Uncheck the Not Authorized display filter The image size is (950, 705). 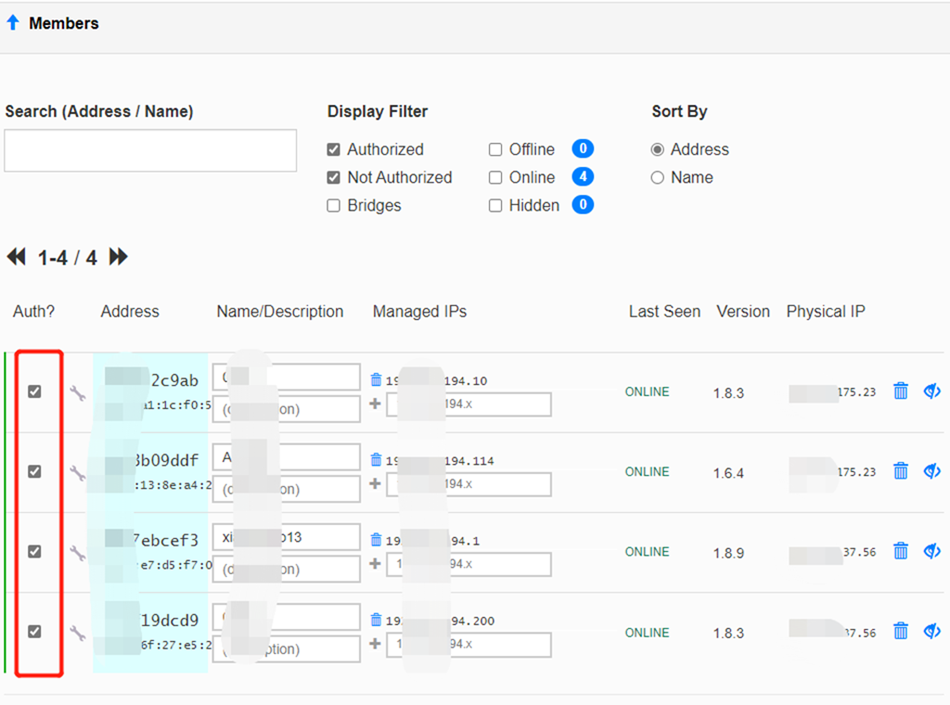click(333, 177)
